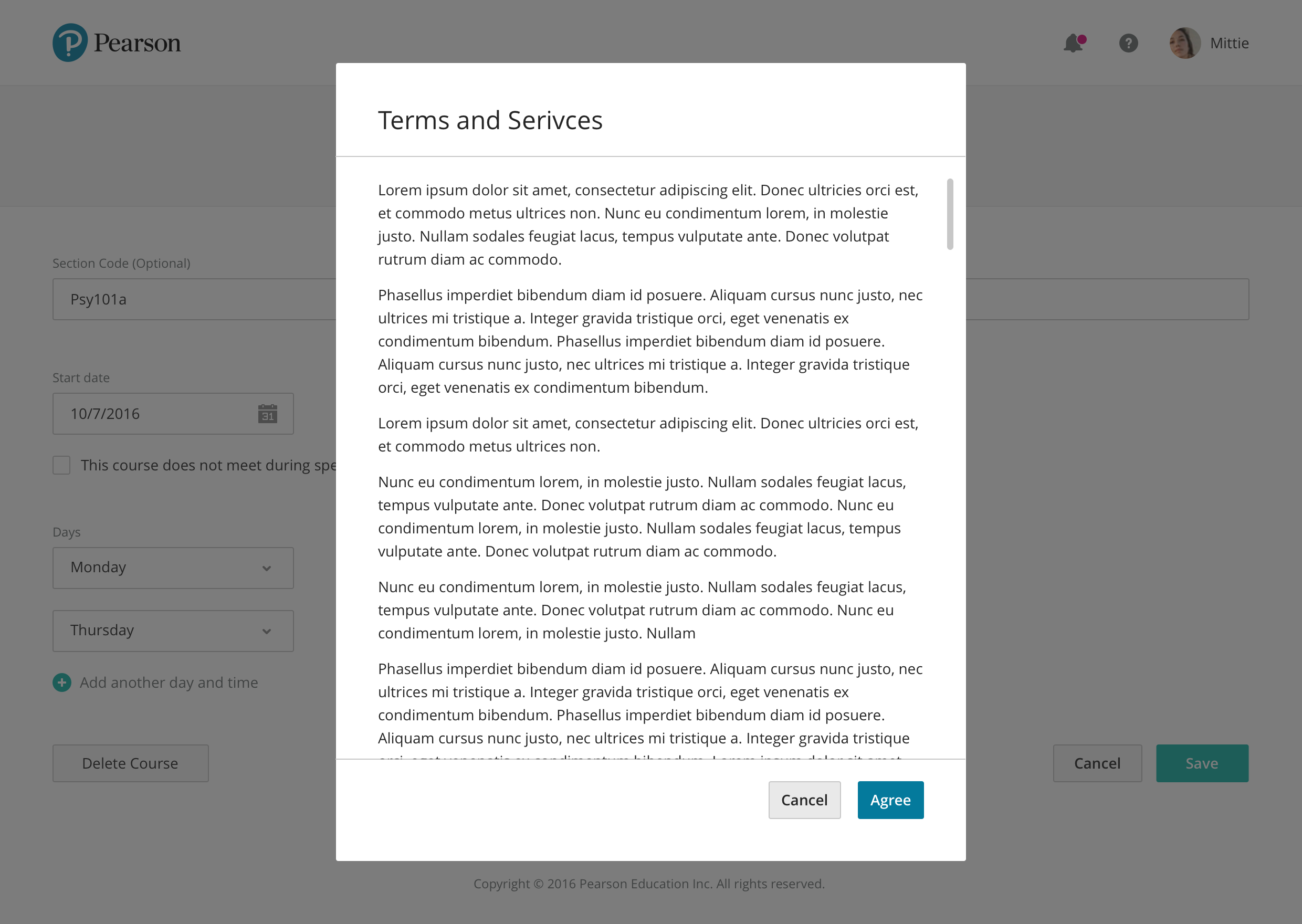This screenshot has width=1302, height=924.
Task: Open the help question mark icon
Action: 1128,43
